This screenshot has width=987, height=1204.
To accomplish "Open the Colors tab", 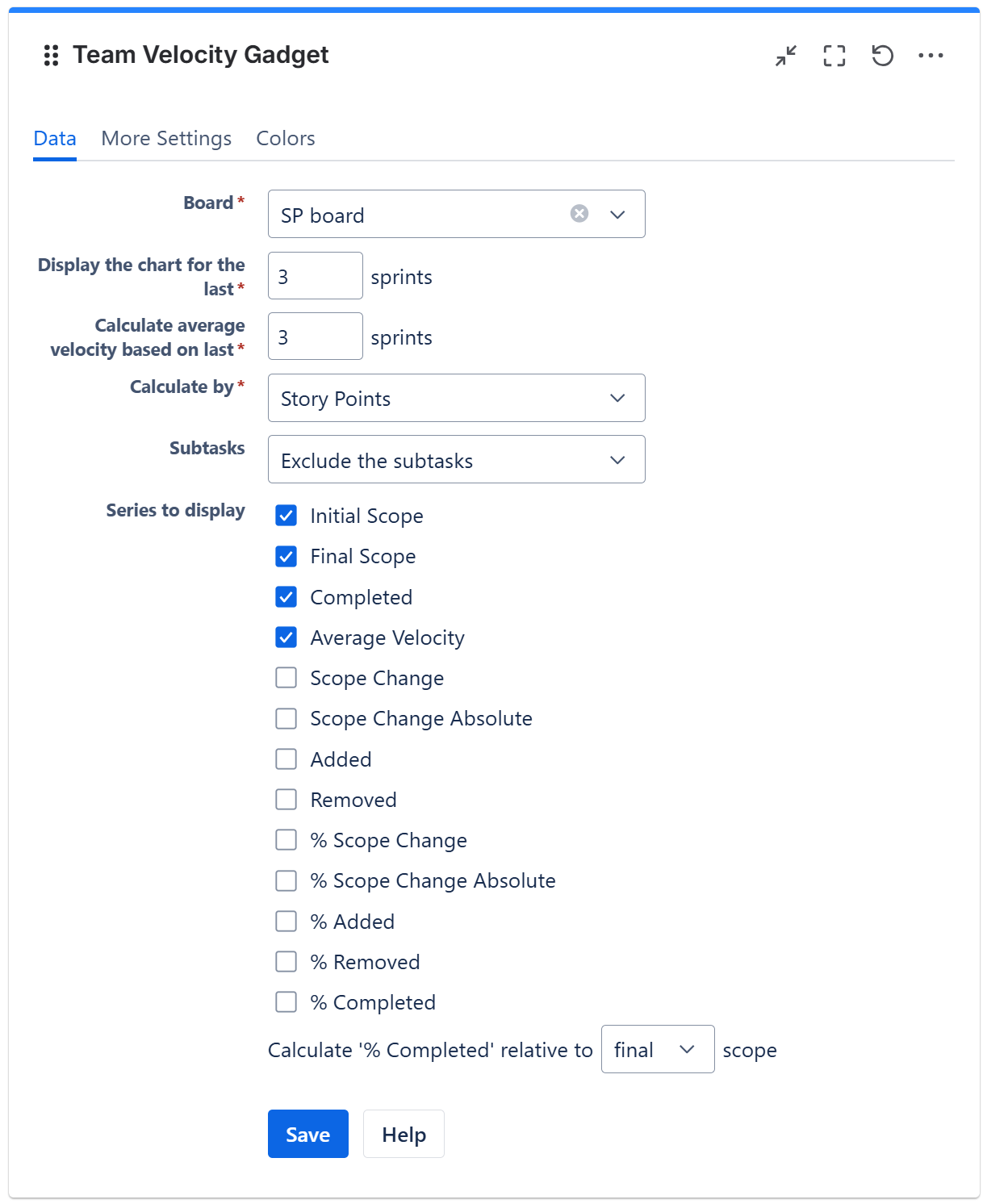I will click(286, 139).
